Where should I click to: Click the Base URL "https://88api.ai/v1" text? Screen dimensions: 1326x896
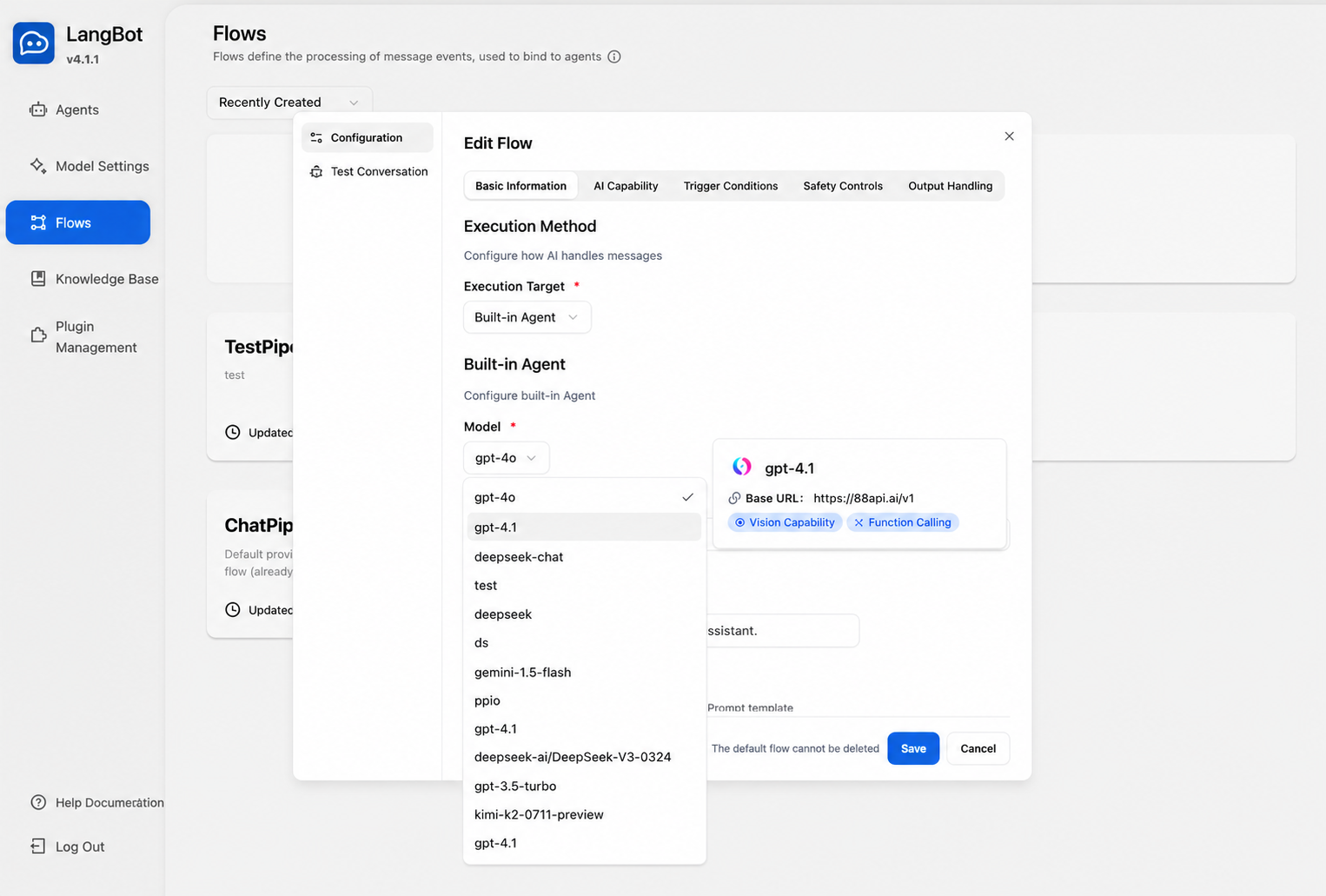tap(864, 498)
